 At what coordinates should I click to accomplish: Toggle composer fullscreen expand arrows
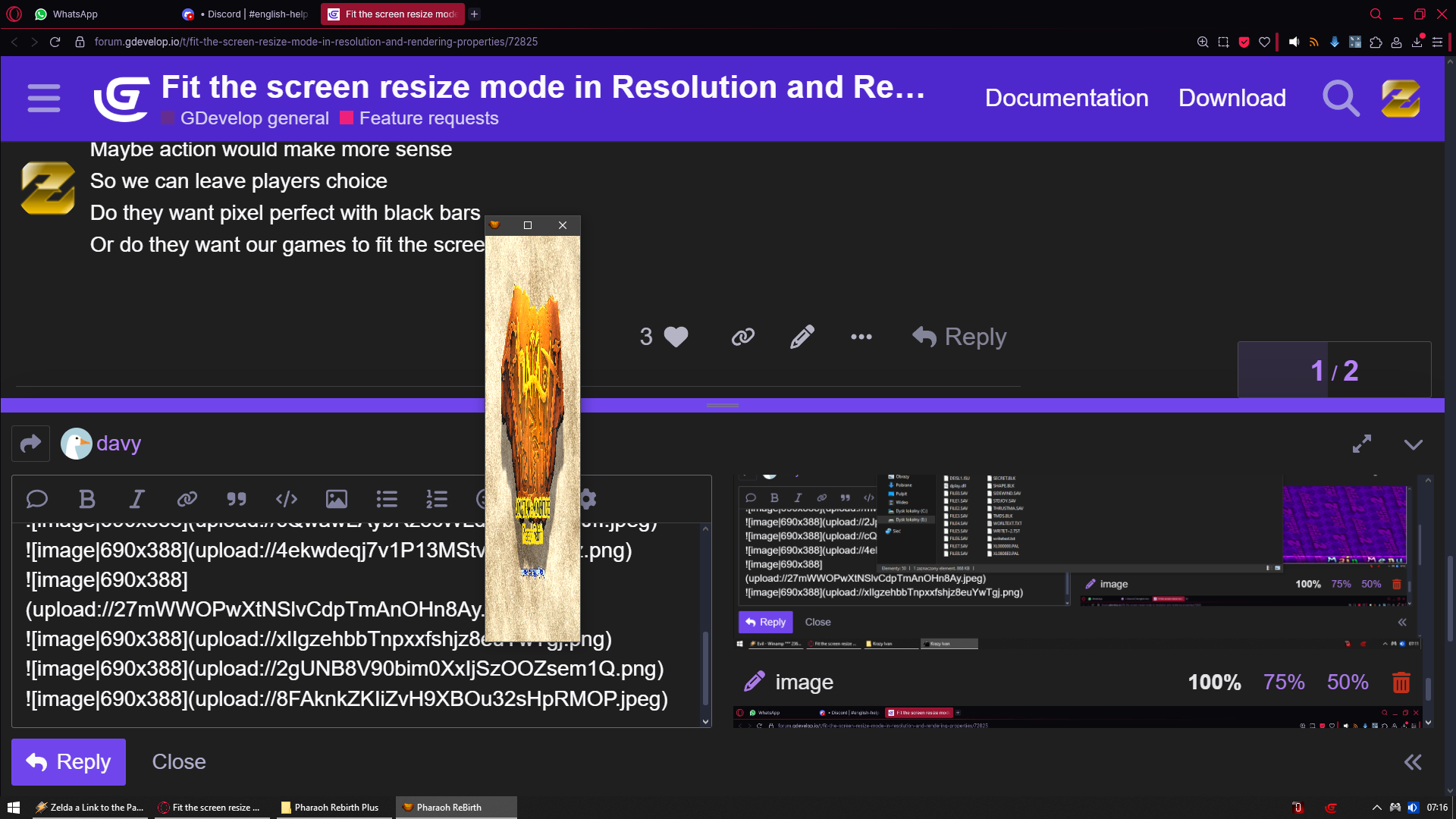(1362, 444)
